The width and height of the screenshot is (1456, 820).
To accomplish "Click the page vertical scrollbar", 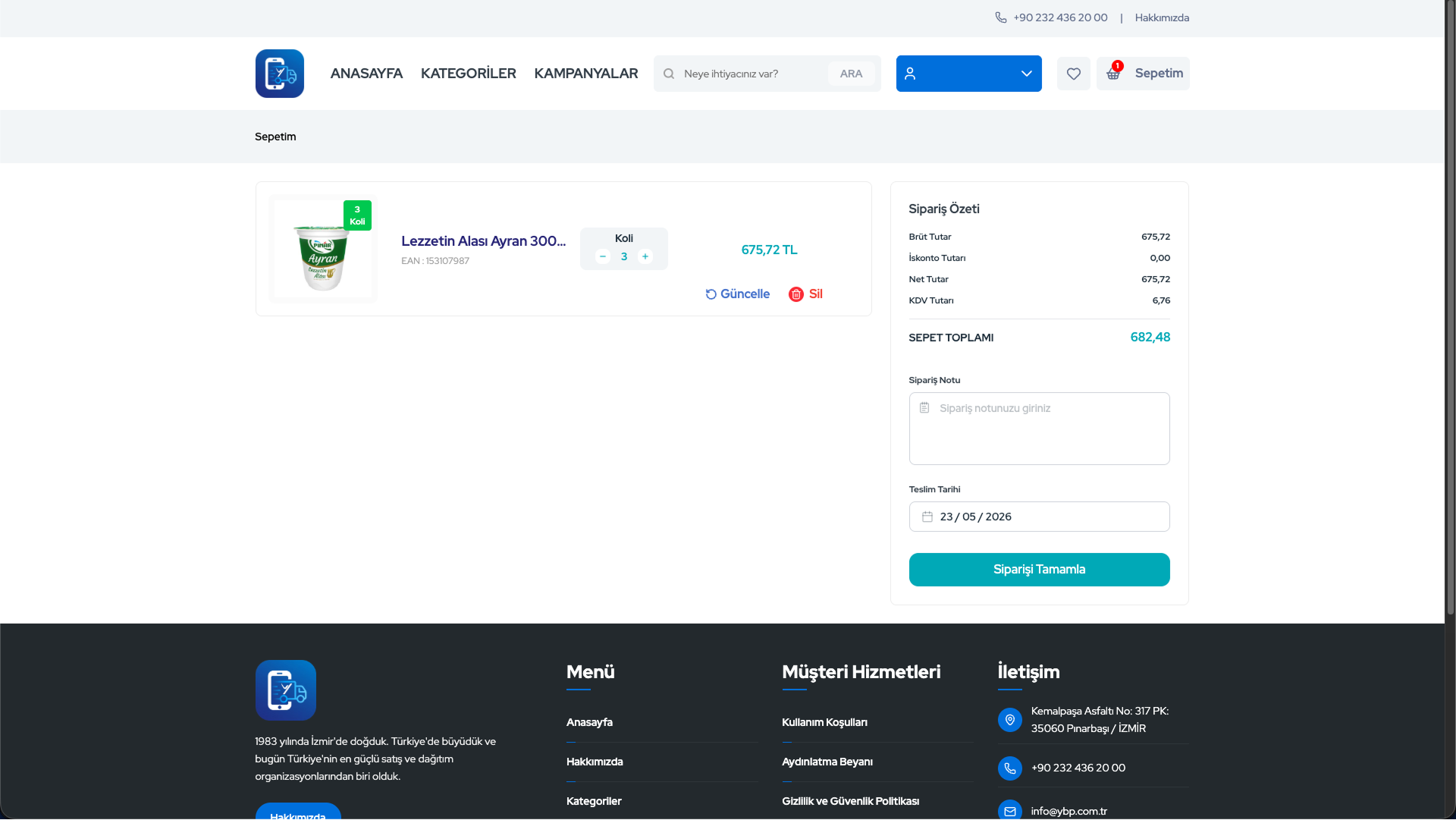I will 1450,307.
